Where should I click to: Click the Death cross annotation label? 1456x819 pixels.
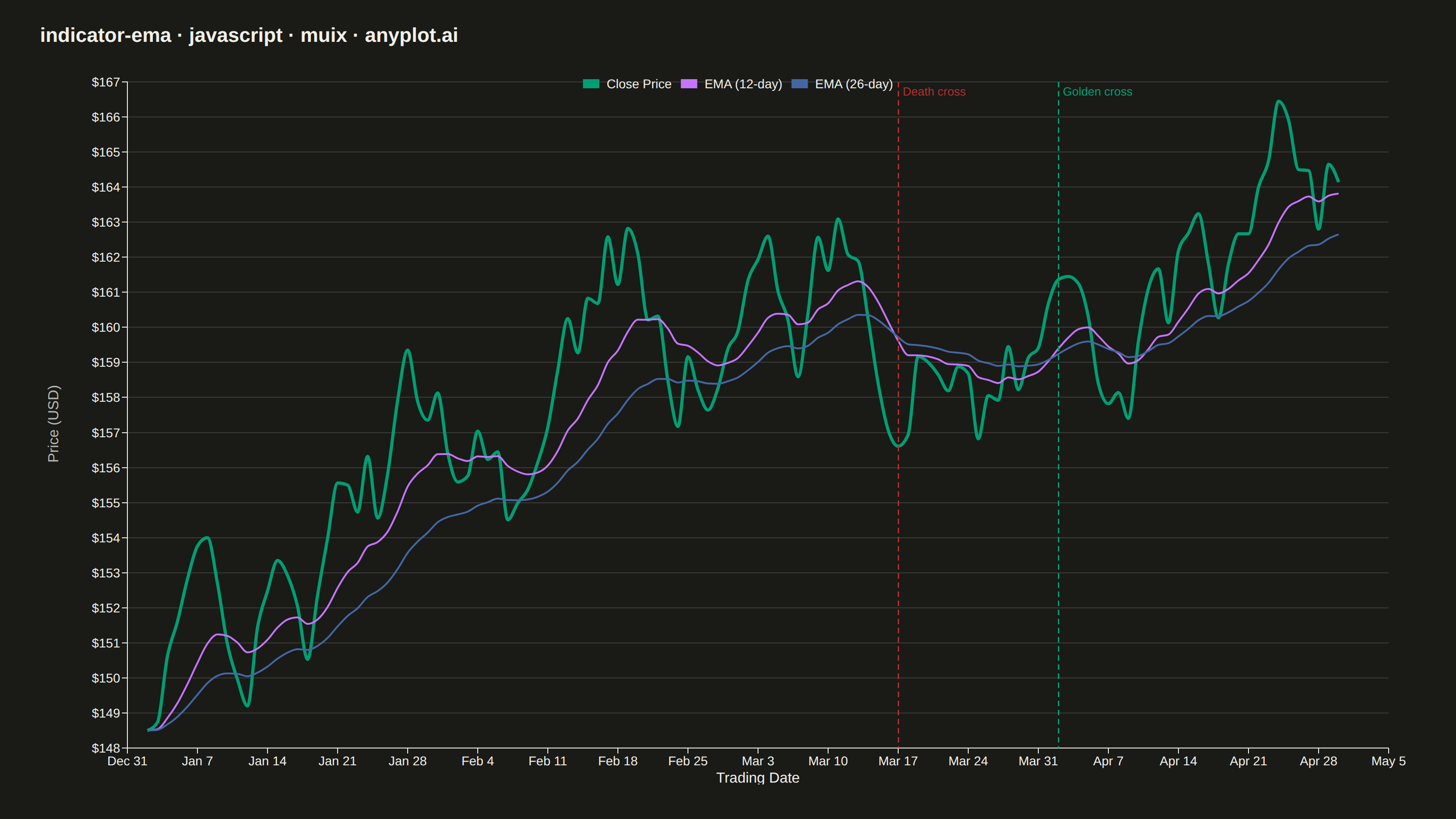click(x=934, y=91)
